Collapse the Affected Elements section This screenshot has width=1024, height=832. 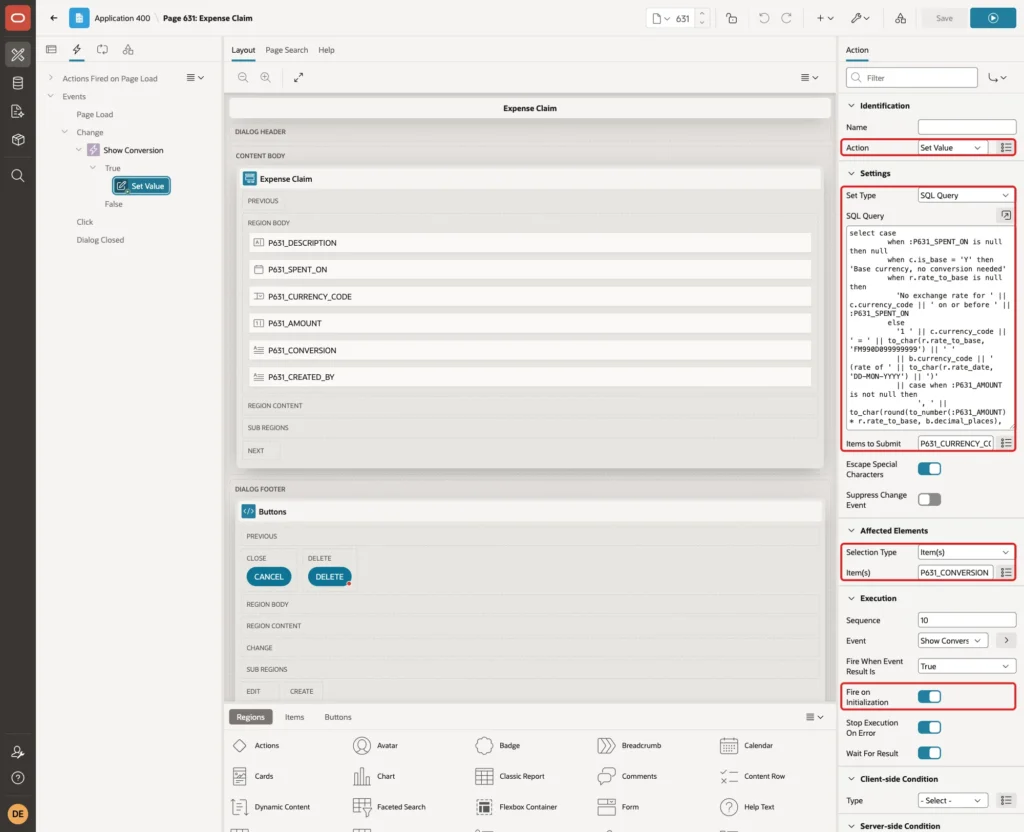click(x=851, y=531)
